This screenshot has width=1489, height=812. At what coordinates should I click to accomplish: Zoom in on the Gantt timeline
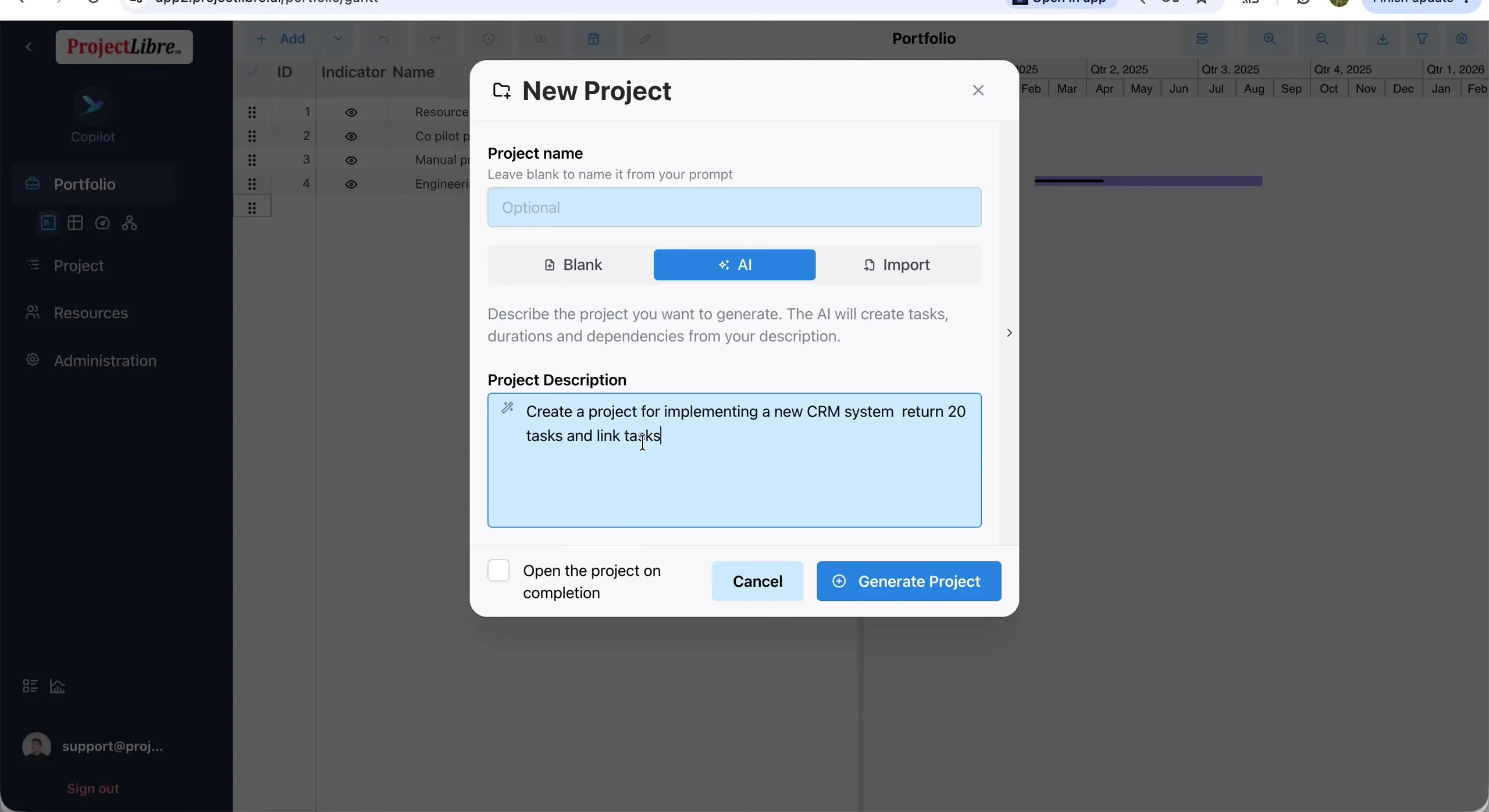pos(1270,38)
